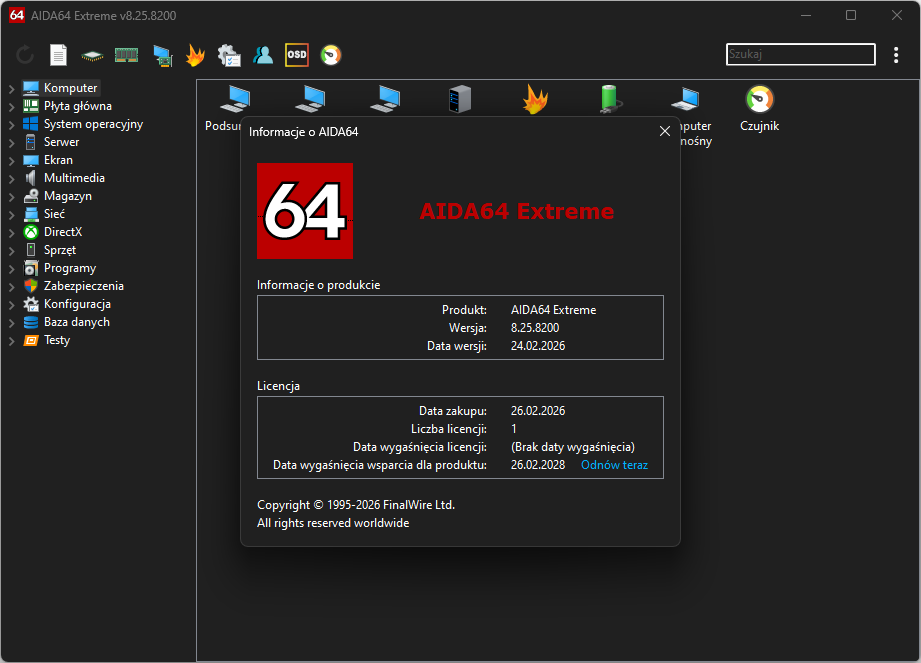
Task: Click the Sieć network icon
Action: click(31, 214)
